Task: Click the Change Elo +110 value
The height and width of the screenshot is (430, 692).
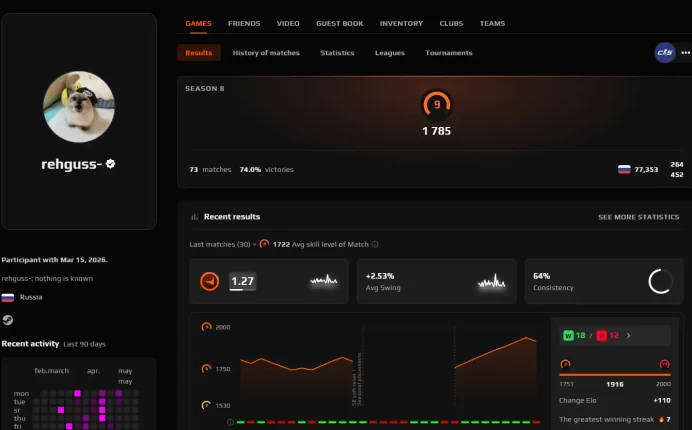Action: [x=662, y=400]
